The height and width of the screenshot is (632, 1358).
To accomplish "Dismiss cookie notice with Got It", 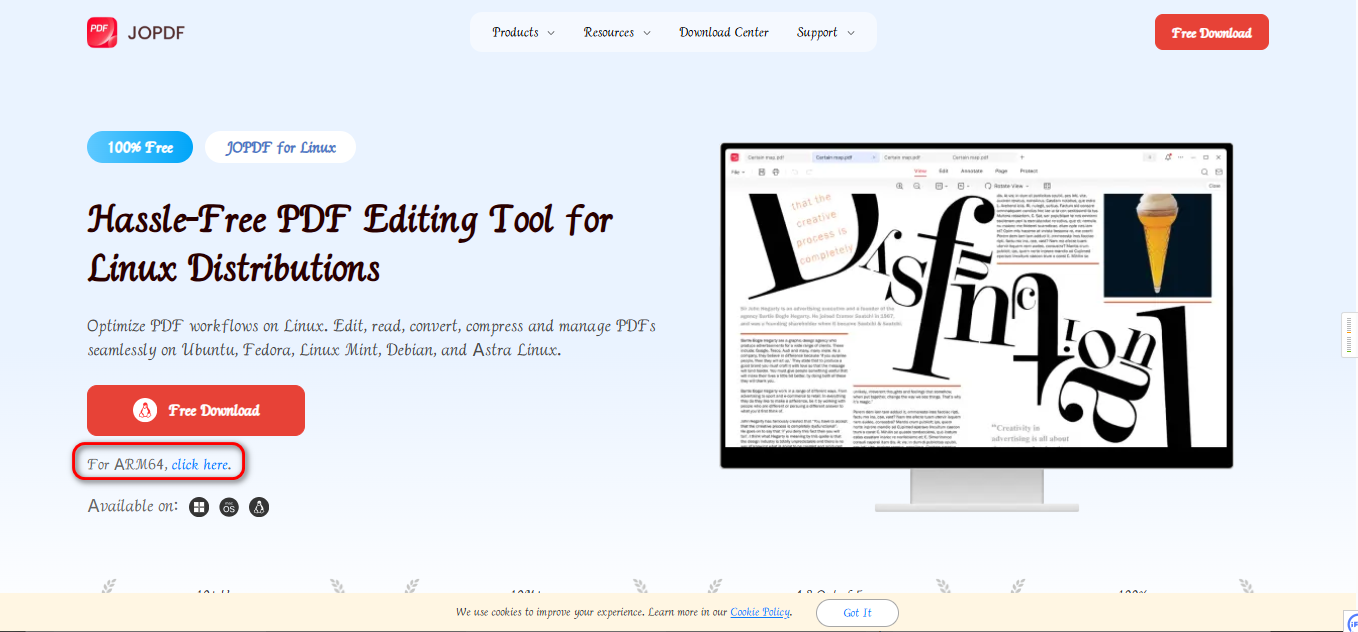I will coord(857,612).
